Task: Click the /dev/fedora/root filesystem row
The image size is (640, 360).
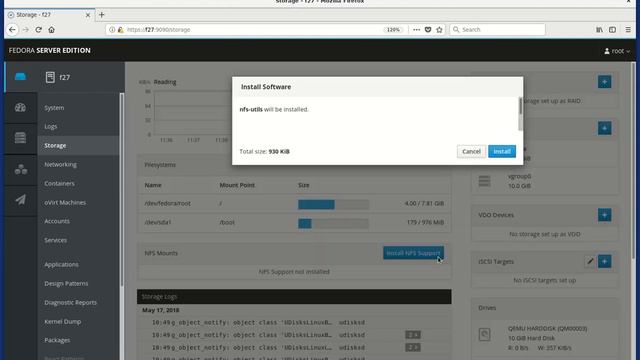Action: click(294, 204)
